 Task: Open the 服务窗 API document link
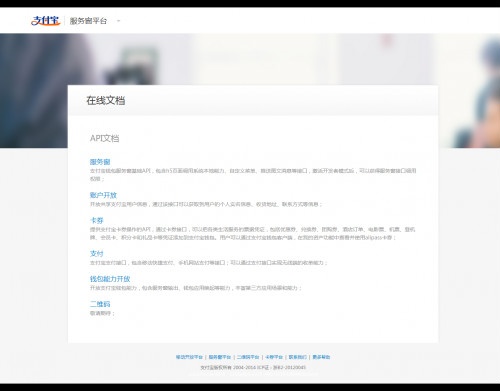(100, 162)
